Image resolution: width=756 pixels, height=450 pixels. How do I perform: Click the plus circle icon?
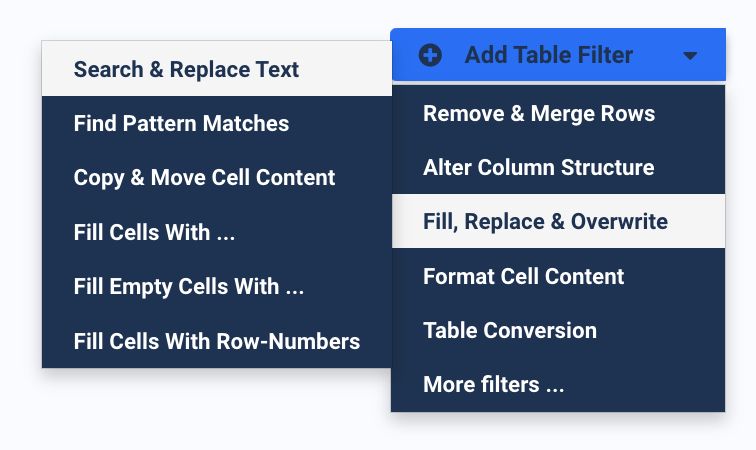(430, 55)
